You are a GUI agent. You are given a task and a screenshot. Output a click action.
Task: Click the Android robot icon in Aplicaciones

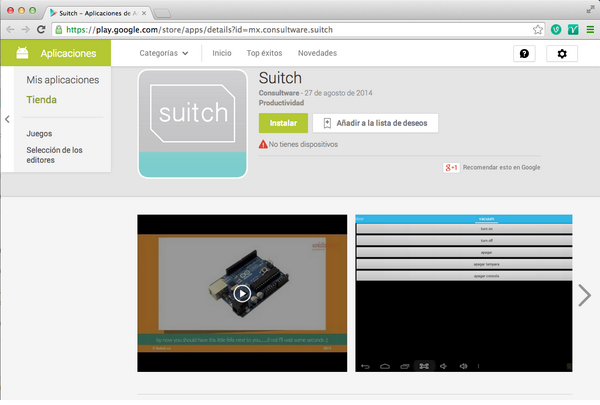[x=22, y=53]
